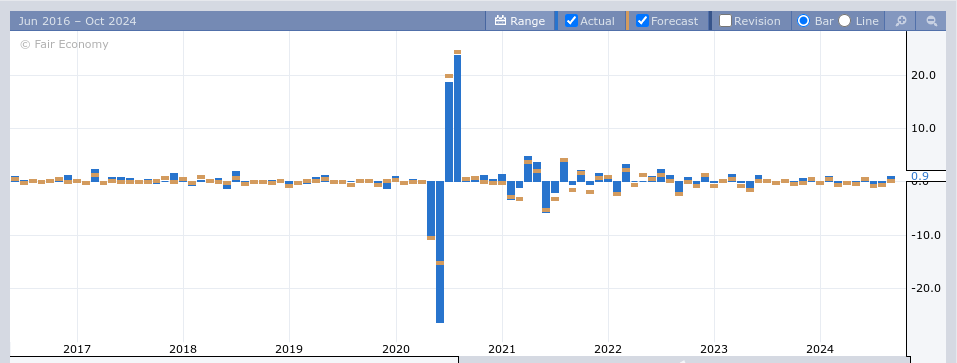Viewport: 957px width, 363px height.
Task: Click the lowest negative blue bar in 2020
Action: 439,252
